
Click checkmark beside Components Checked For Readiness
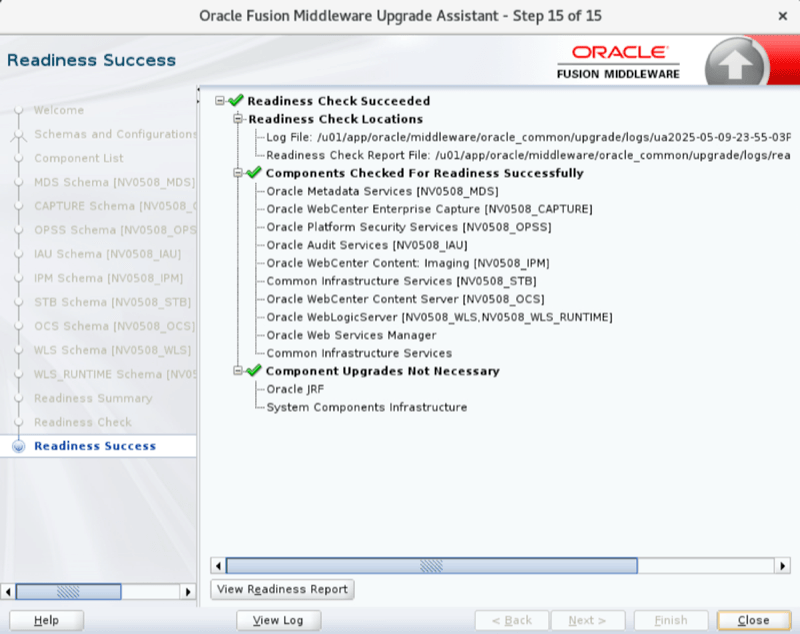(x=254, y=172)
